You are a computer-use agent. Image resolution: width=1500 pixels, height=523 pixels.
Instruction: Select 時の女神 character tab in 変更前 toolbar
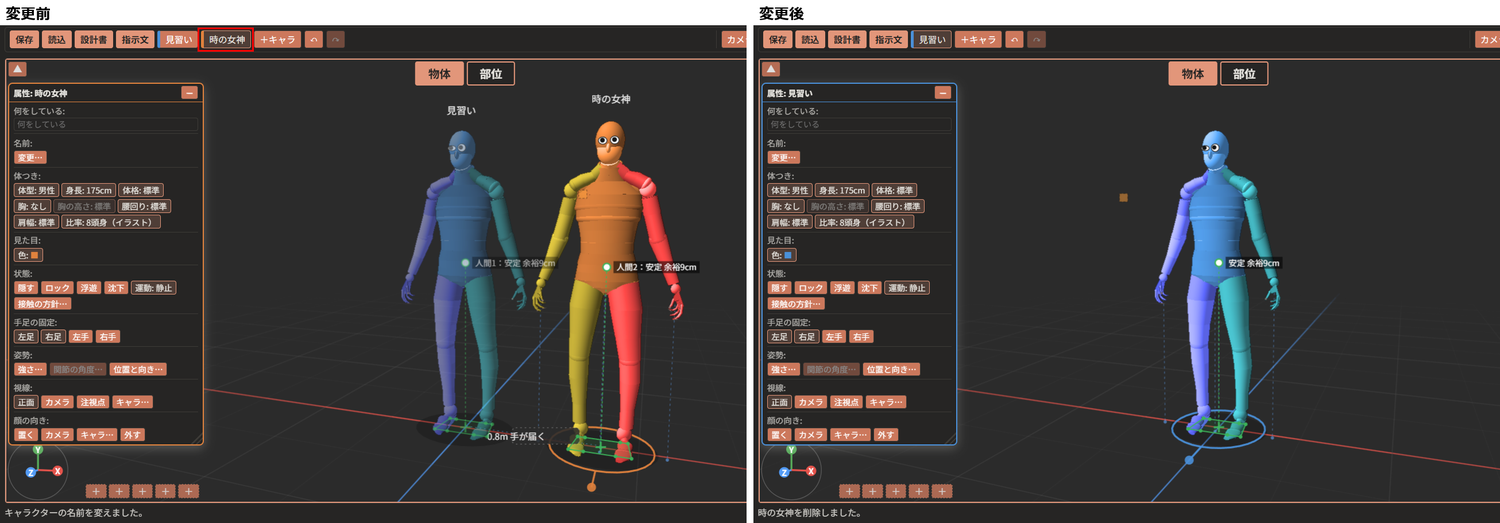click(226, 40)
